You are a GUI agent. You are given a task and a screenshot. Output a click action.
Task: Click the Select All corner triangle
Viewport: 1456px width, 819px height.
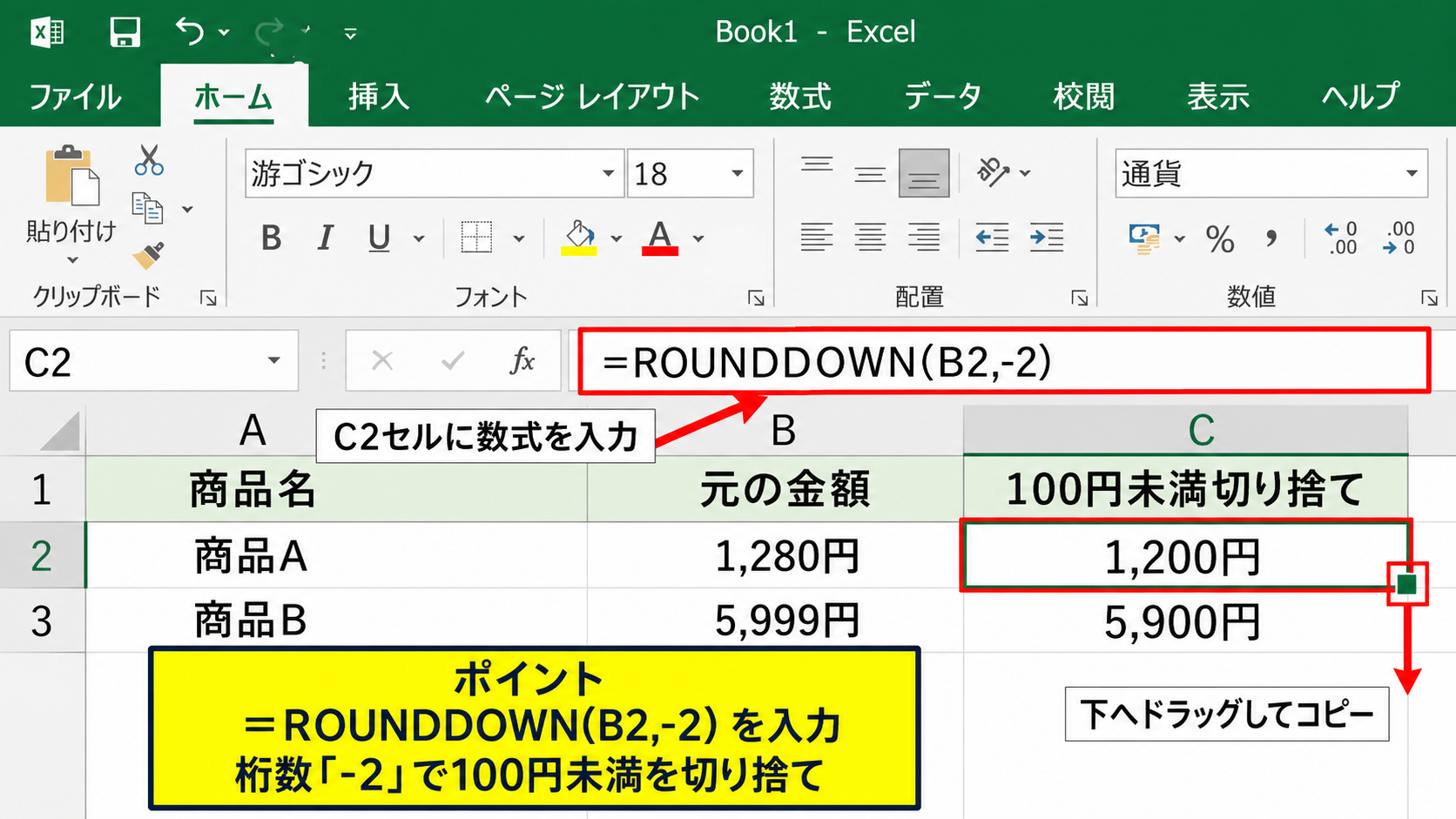click(60, 431)
